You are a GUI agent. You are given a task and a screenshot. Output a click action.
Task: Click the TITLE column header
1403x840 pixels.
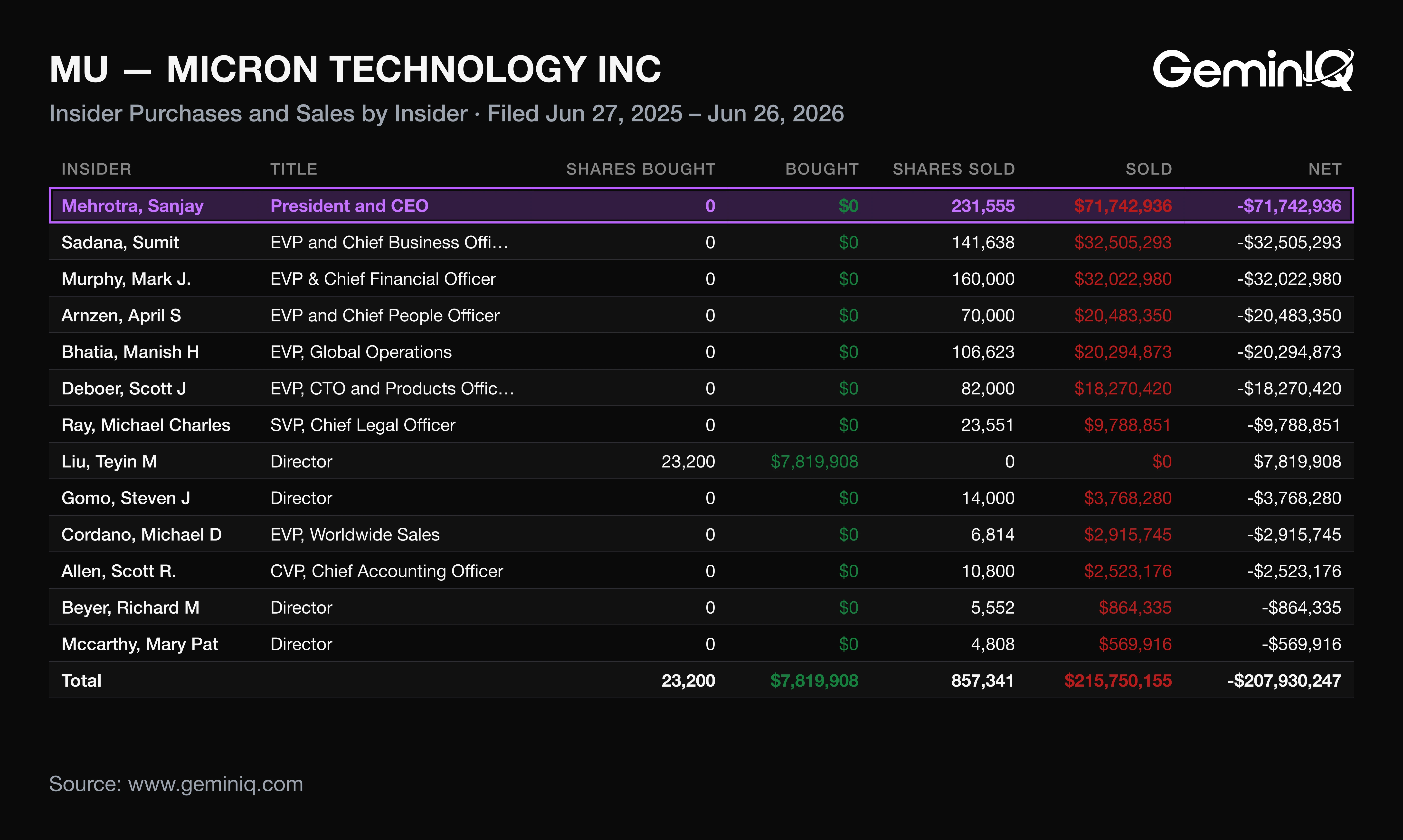point(293,169)
